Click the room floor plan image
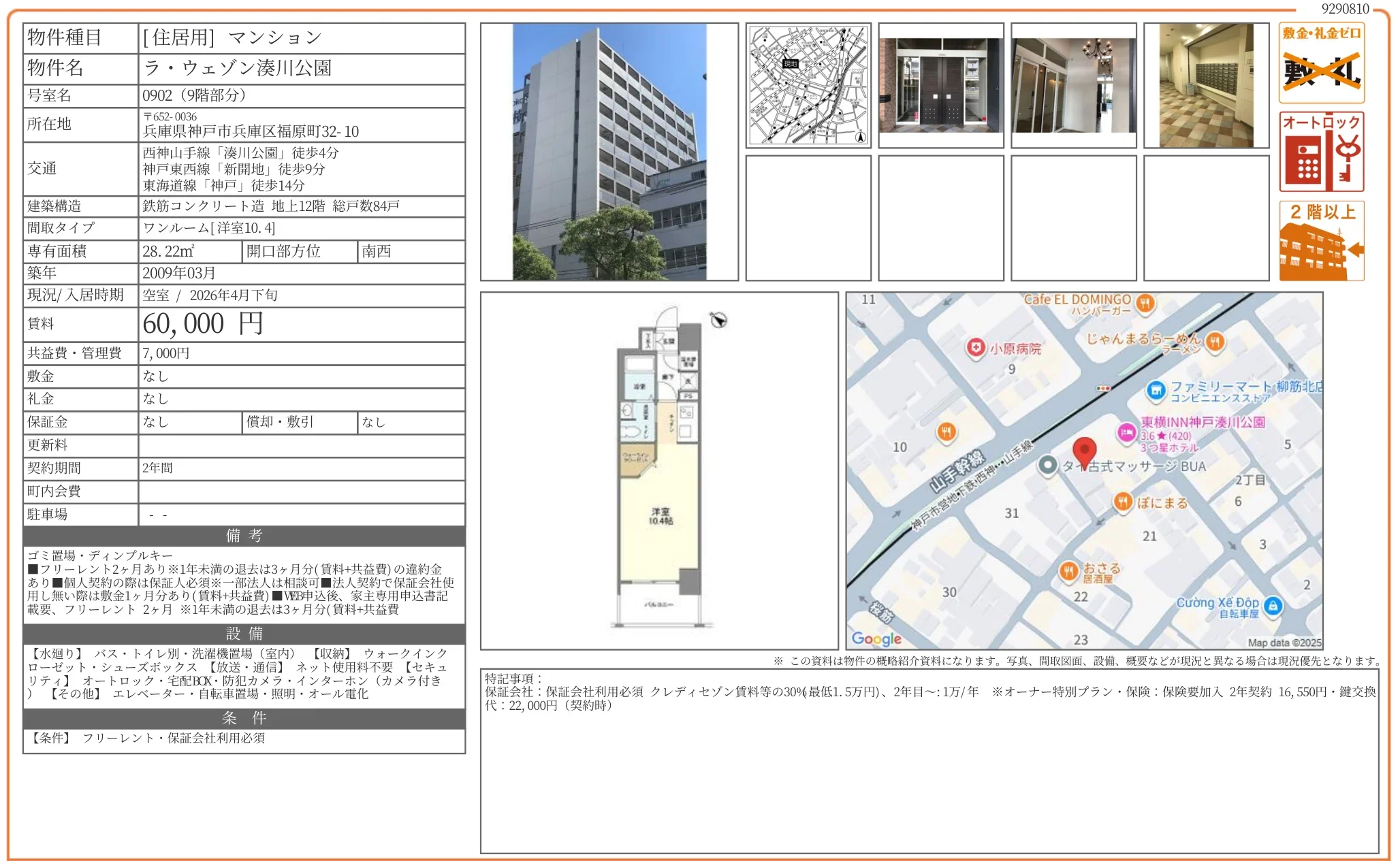The width and height of the screenshot is (1400, 861). (659, 471)
